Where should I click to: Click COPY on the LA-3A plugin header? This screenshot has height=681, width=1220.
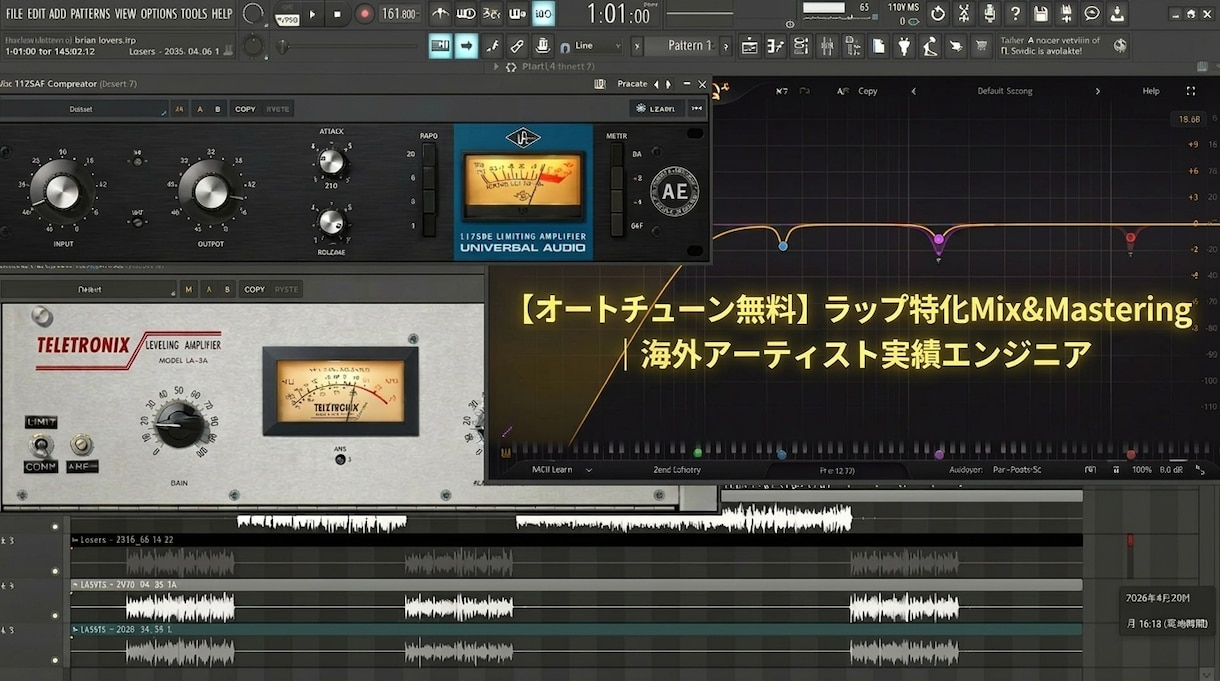click(255, 289)
